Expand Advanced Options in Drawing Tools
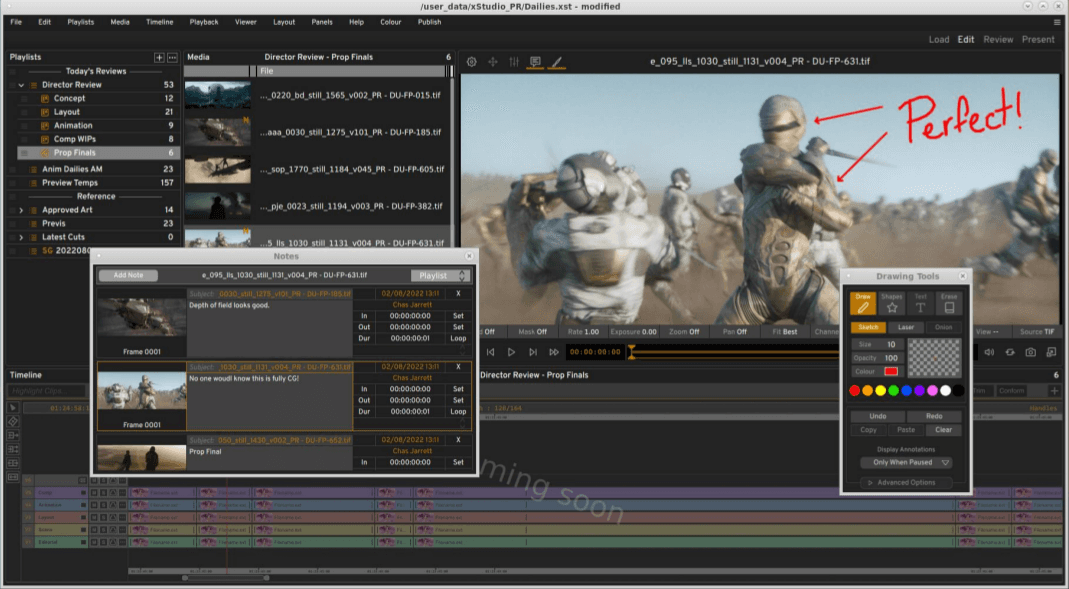Image resolution: width=1069 pixels, height=589 pixels. pyautogui.click(x=904, y=482)
